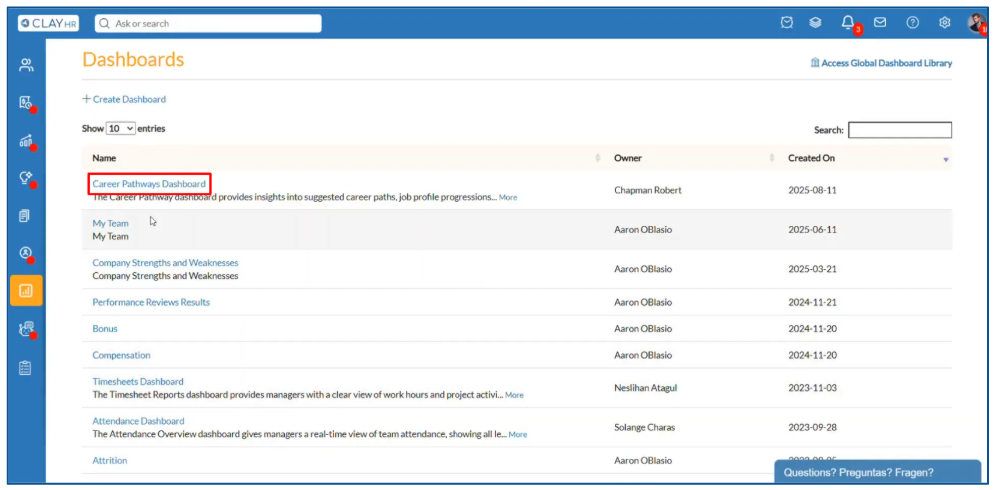Open the Bonus dashboard link

tap(105, 329)
